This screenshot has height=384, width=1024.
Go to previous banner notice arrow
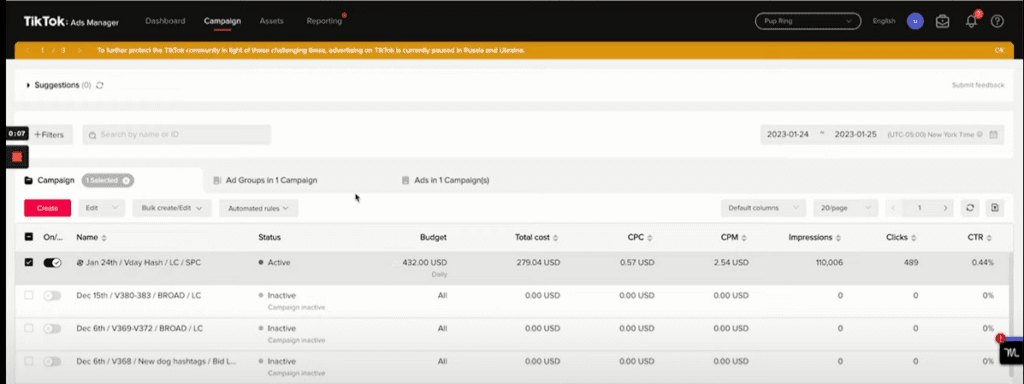tap(27, 50)
